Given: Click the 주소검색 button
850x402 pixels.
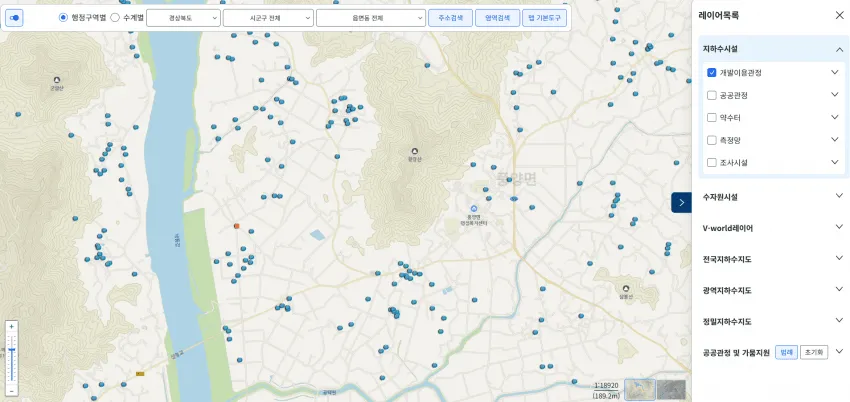Looking at the screenshot, I should [x=450, y=18].
